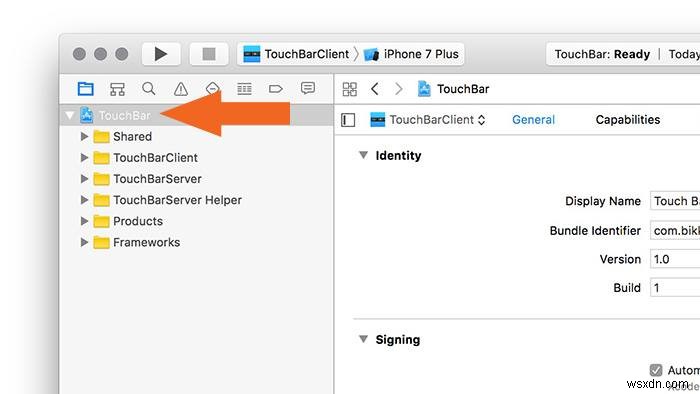Click the Display Name field
The height and width of the screenshot is (394, 700).
point(675,201)
